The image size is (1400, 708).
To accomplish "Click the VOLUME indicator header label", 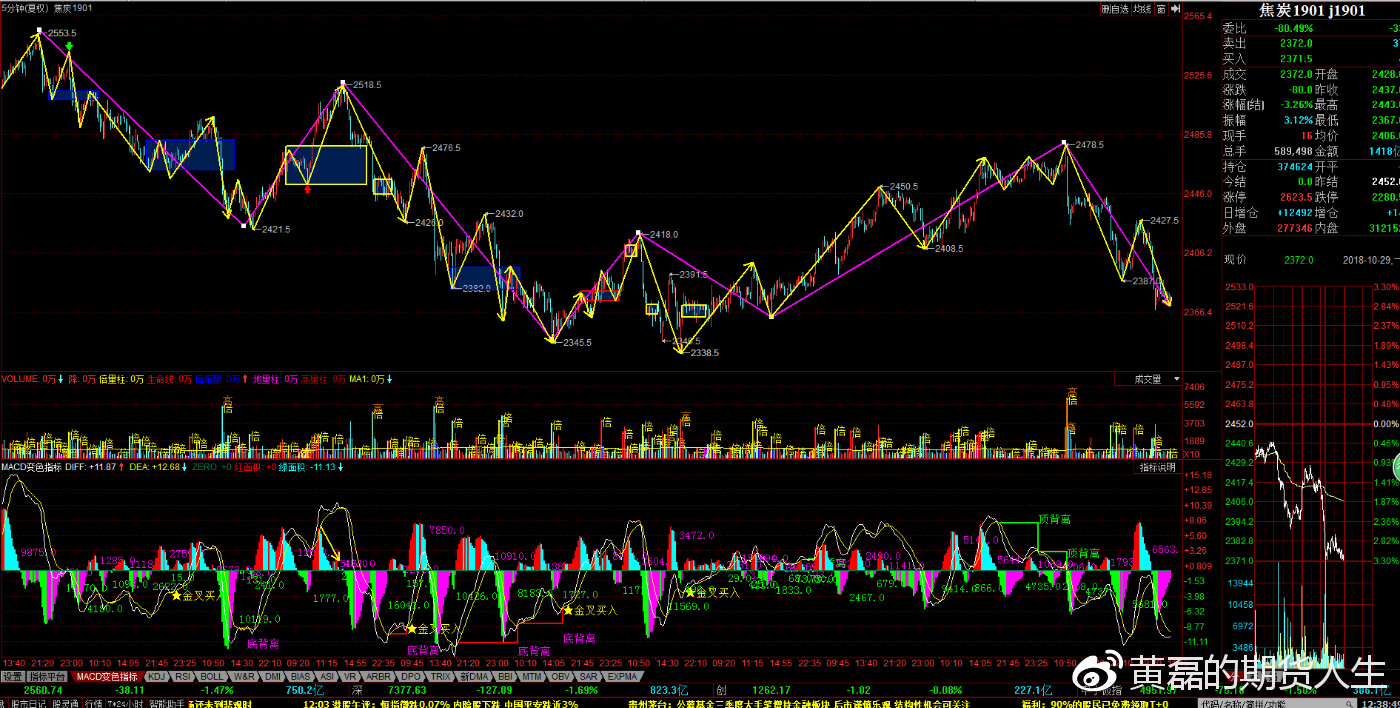I will pos(20,380).
